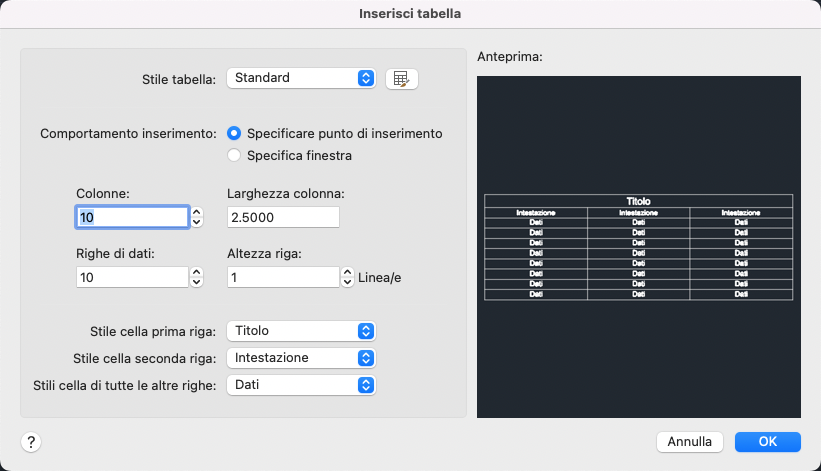
Task: Open Stile cella seconda riga dropdown
Action: 301,357
